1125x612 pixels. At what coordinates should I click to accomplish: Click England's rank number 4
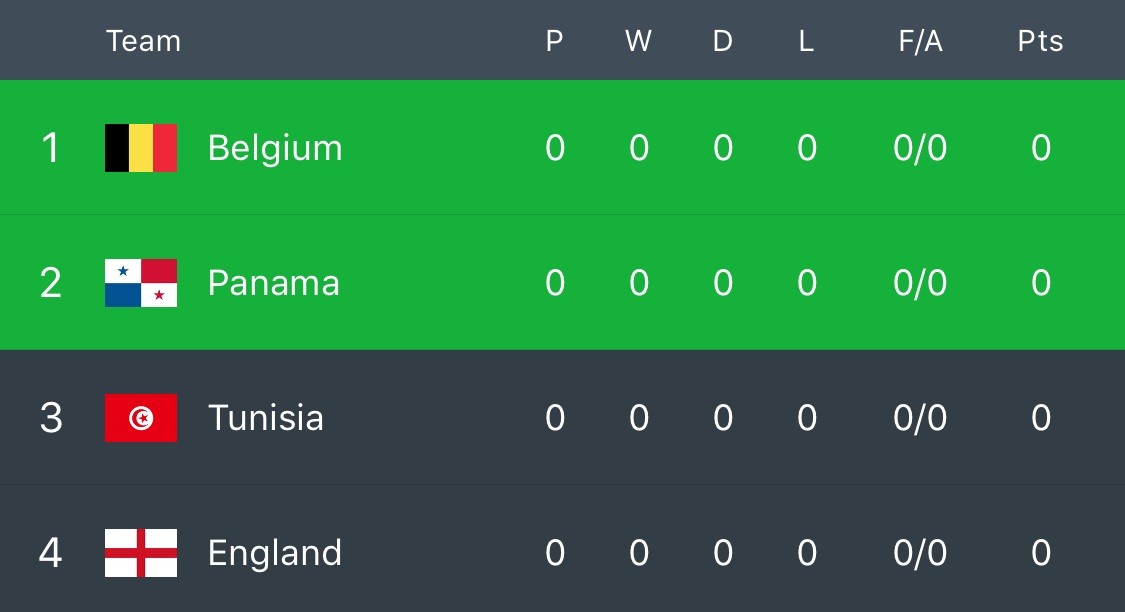coord(51,553)
